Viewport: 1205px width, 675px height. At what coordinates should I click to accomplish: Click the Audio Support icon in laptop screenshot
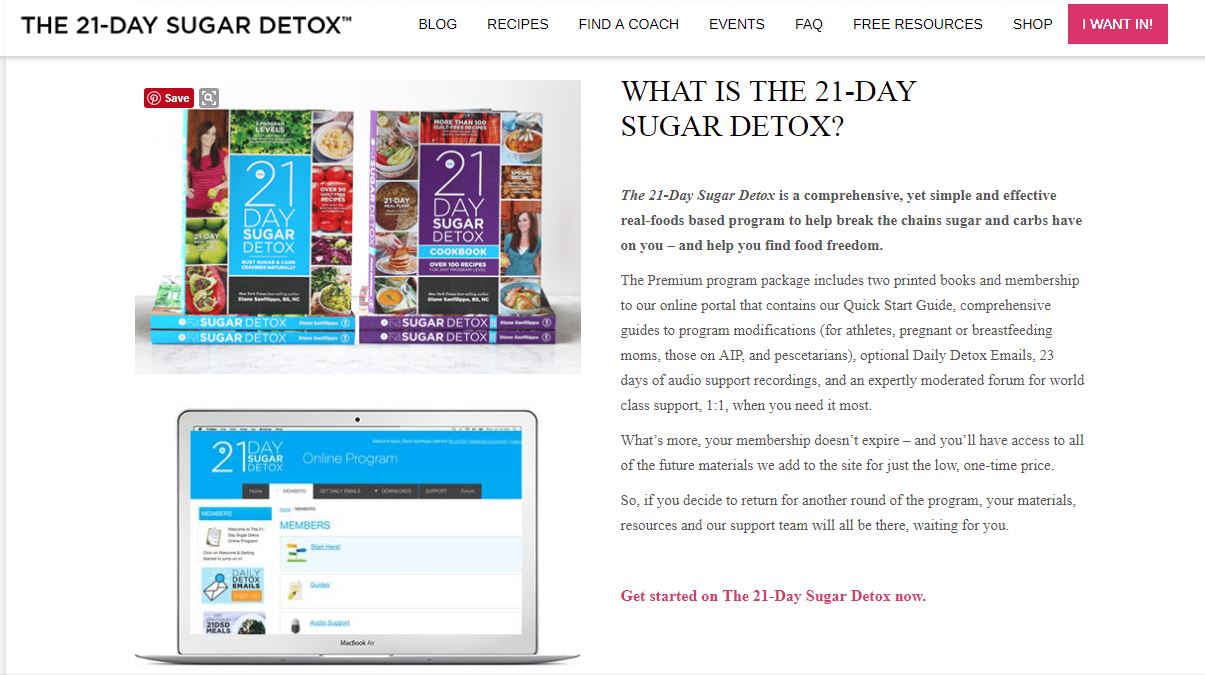(295, 625)
